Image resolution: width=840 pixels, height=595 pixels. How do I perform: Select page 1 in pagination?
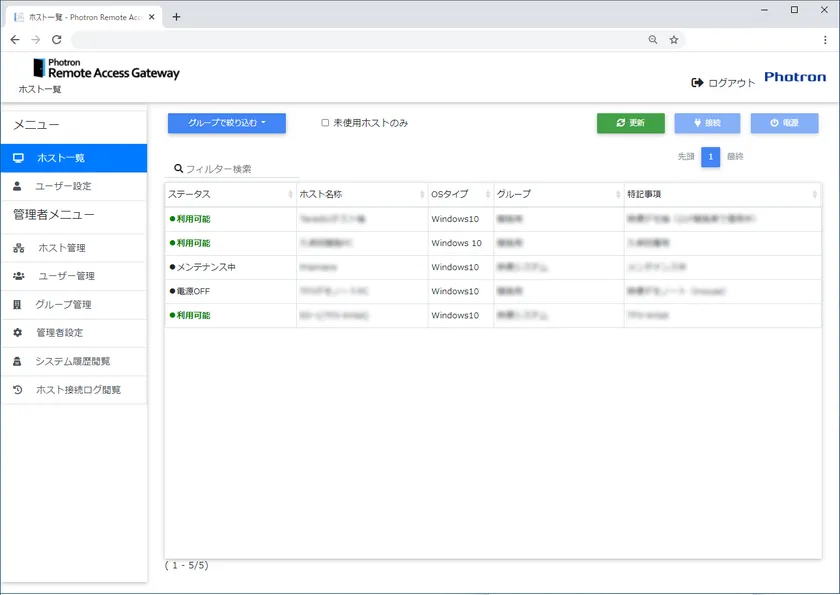point(710,156)
